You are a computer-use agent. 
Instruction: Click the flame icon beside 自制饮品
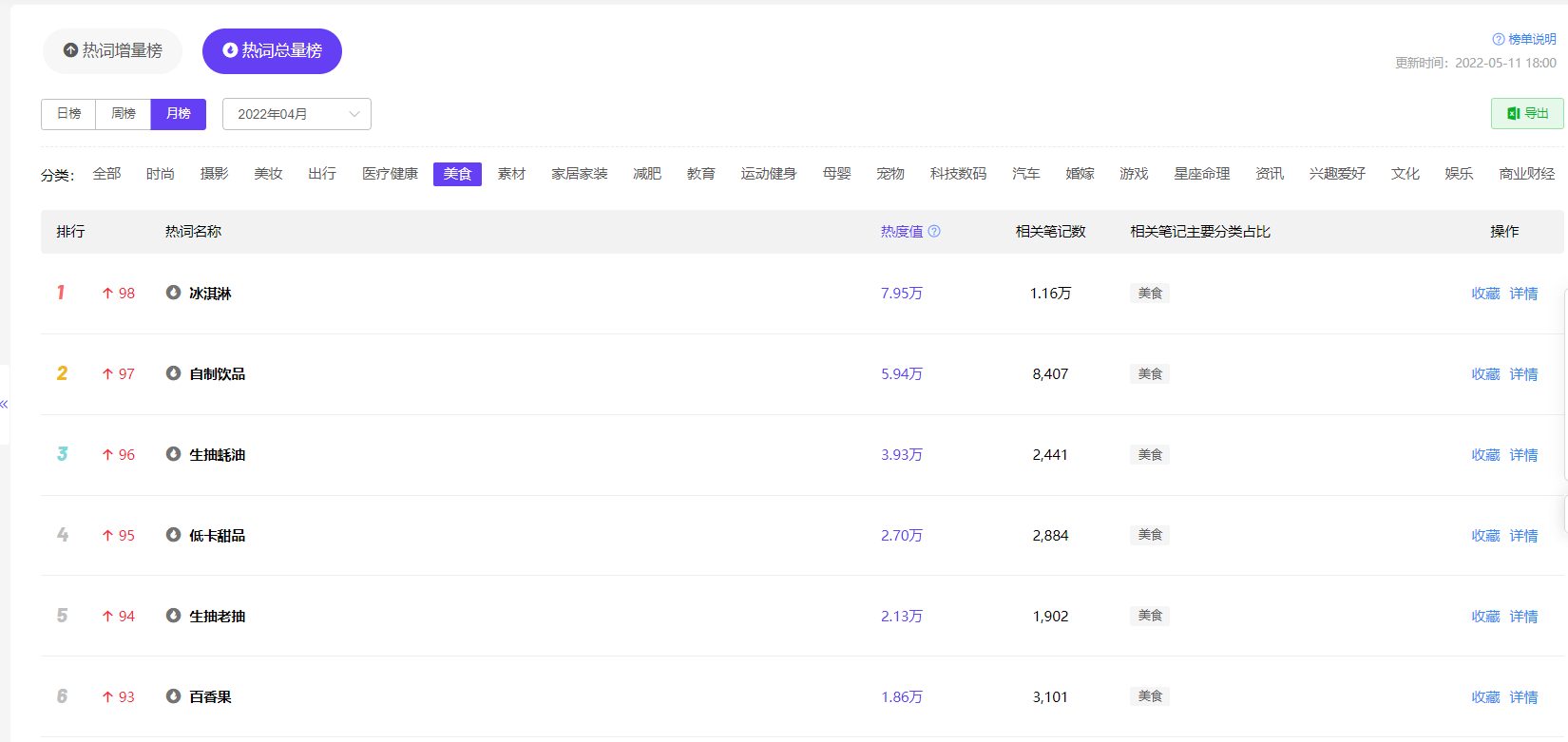pos(173,373)
